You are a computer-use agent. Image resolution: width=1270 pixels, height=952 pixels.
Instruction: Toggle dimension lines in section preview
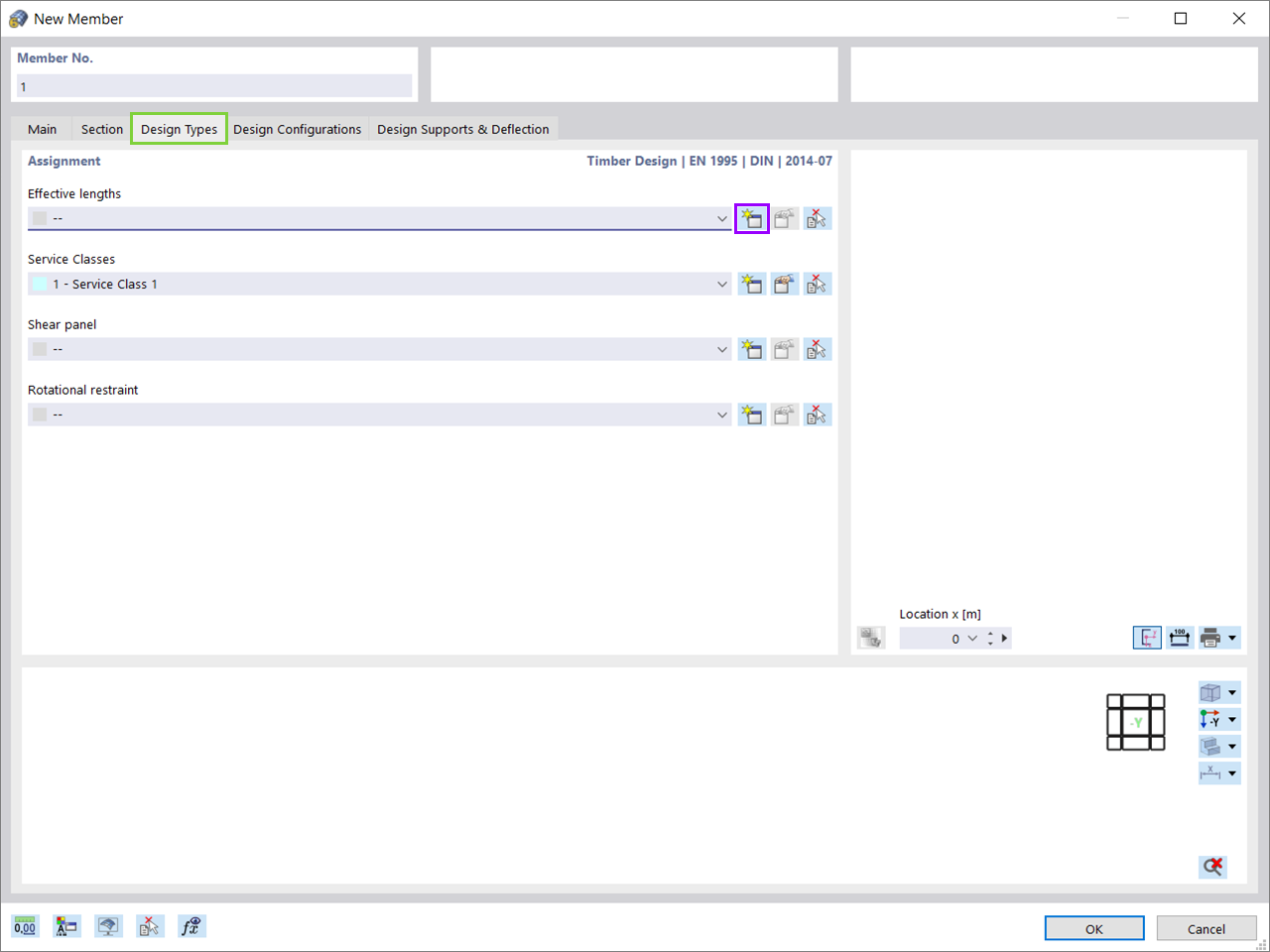pos(1179,638)
